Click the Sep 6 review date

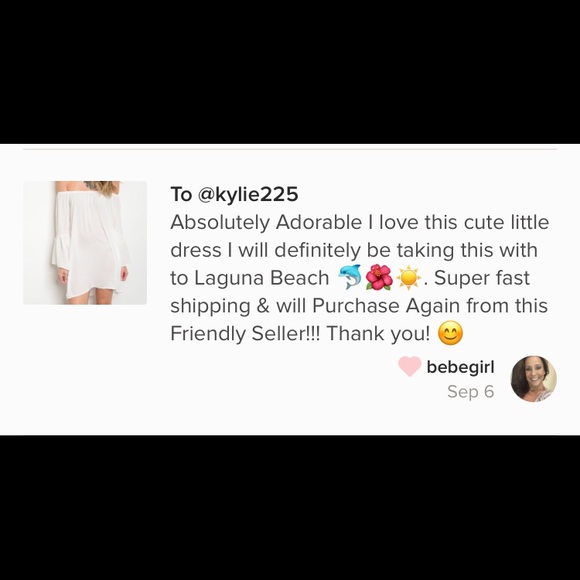(471, 392)
